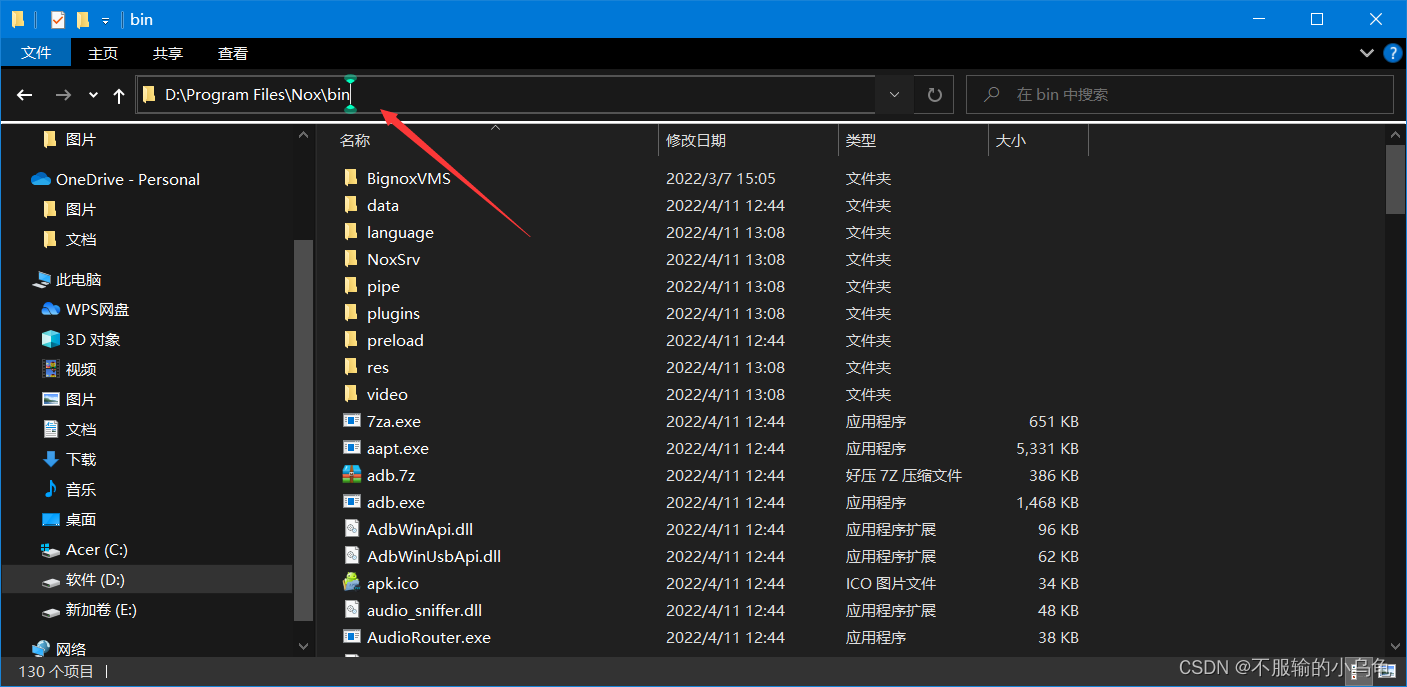Open 网络 in the navigation pane
Viewport: 1407px width, 687px height.
(70, 650)
